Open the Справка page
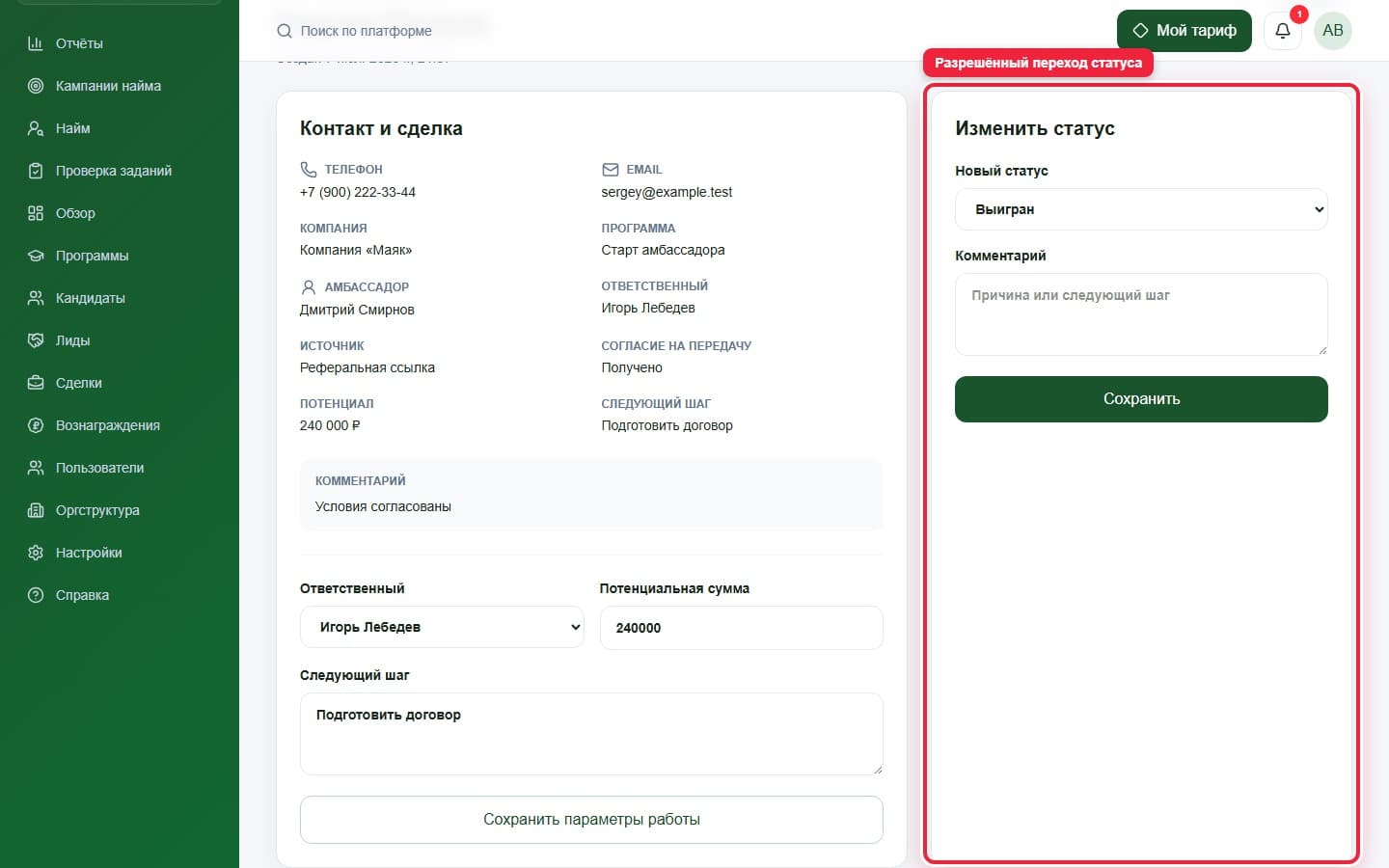The image size is (1389, 868). tap(82, 595)
